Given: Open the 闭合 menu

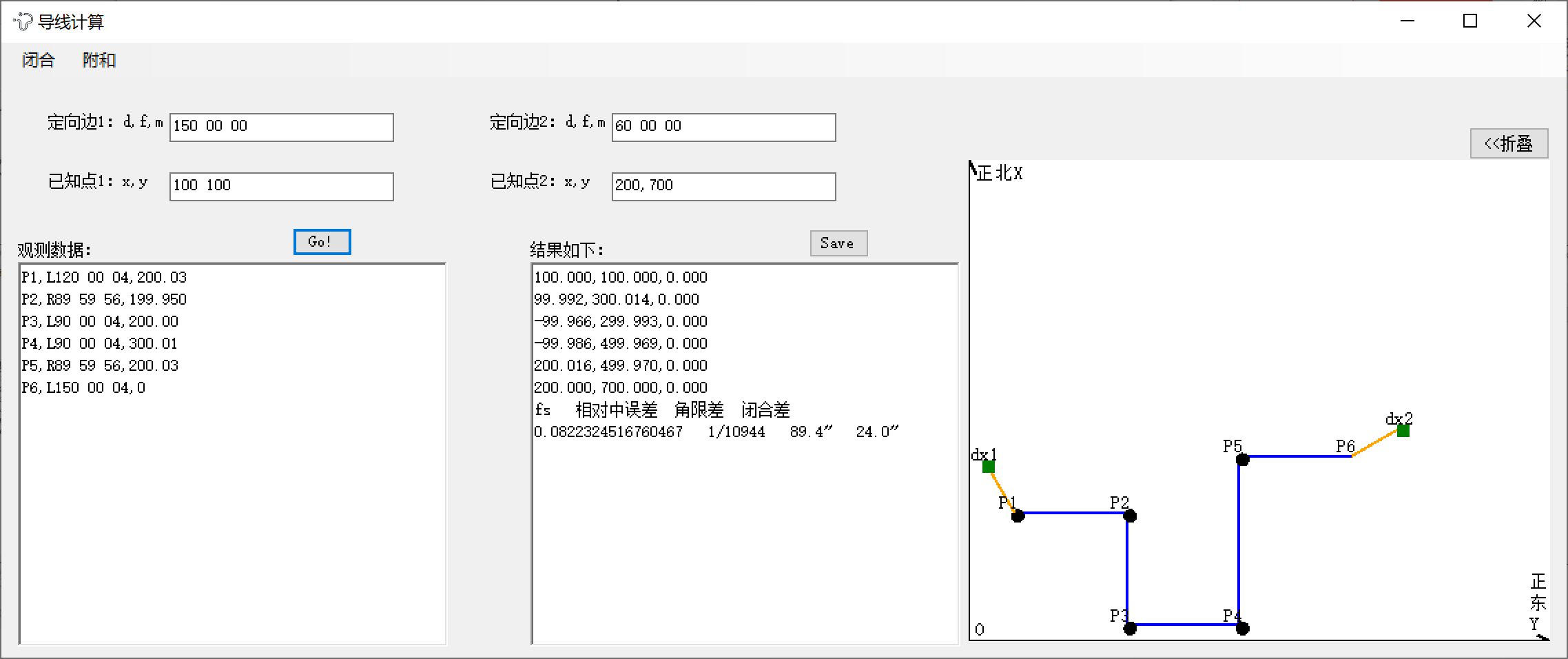Looking at the screenshot, I should coord(38,60).
